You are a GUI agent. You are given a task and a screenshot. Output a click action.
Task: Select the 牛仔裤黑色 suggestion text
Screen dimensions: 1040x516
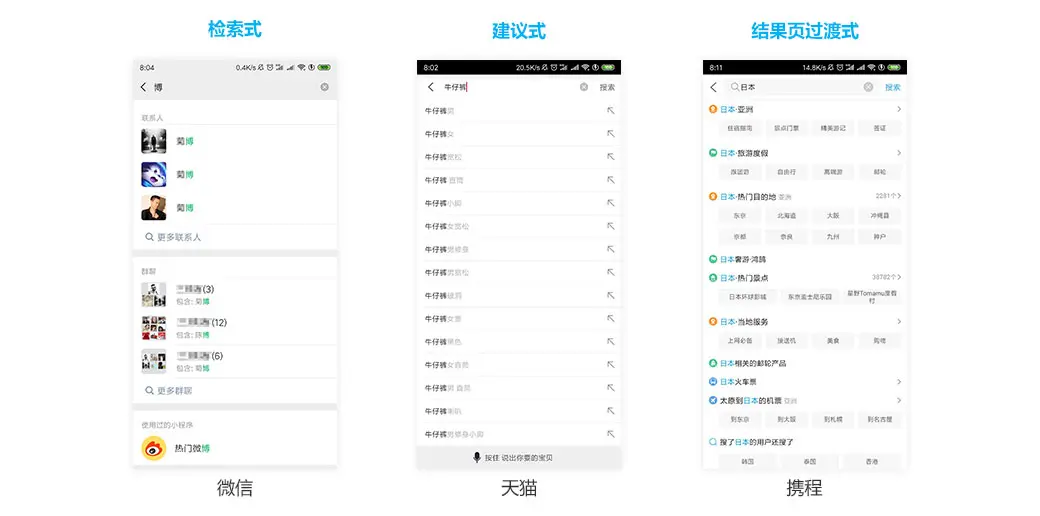coord(443,342)
